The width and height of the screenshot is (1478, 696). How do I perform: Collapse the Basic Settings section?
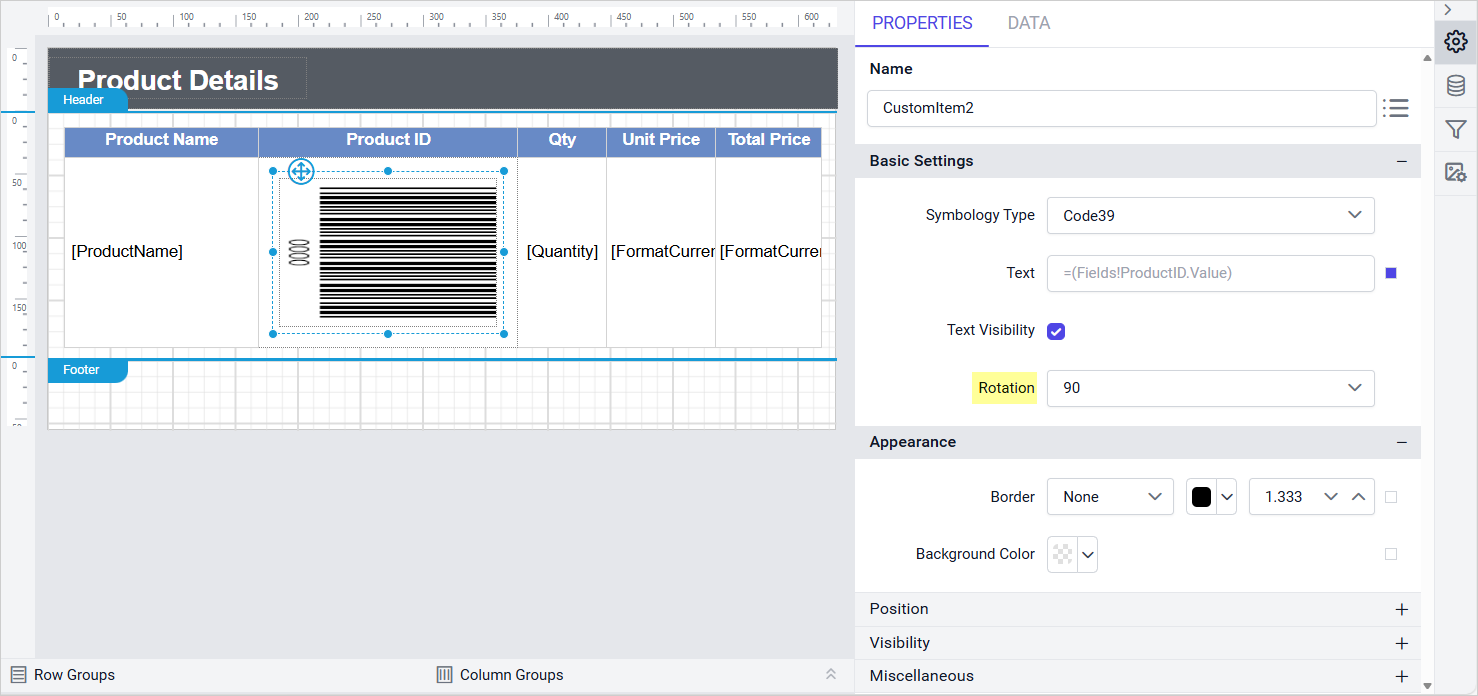click(1402, 161)
